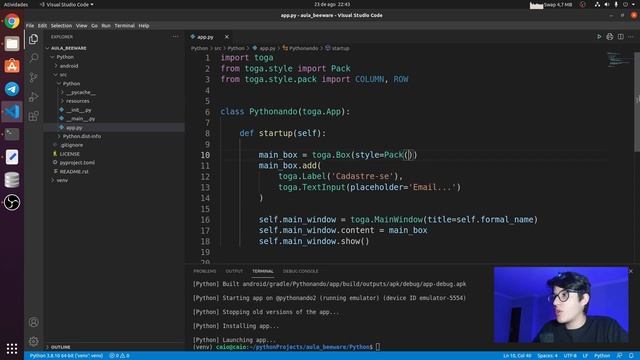The width and height of the screenshot is (640, 360).
Task: Open notifications bell in status bar
Action: click(x=631, y=356)
